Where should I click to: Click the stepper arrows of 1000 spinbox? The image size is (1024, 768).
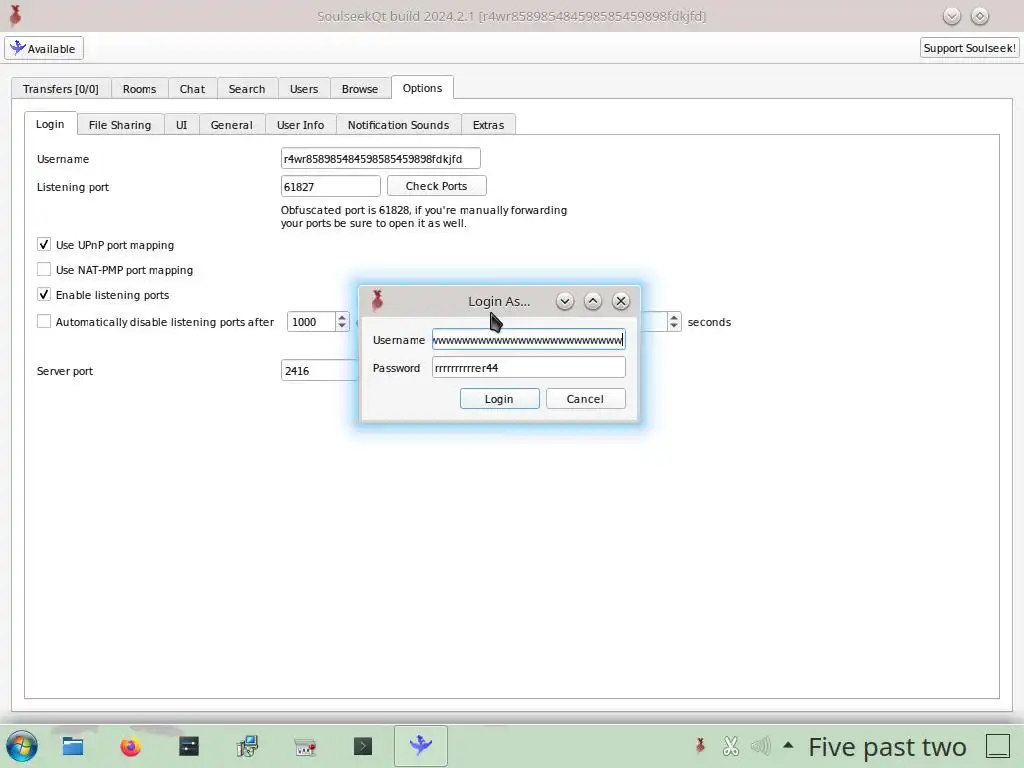tap(342, 322)
